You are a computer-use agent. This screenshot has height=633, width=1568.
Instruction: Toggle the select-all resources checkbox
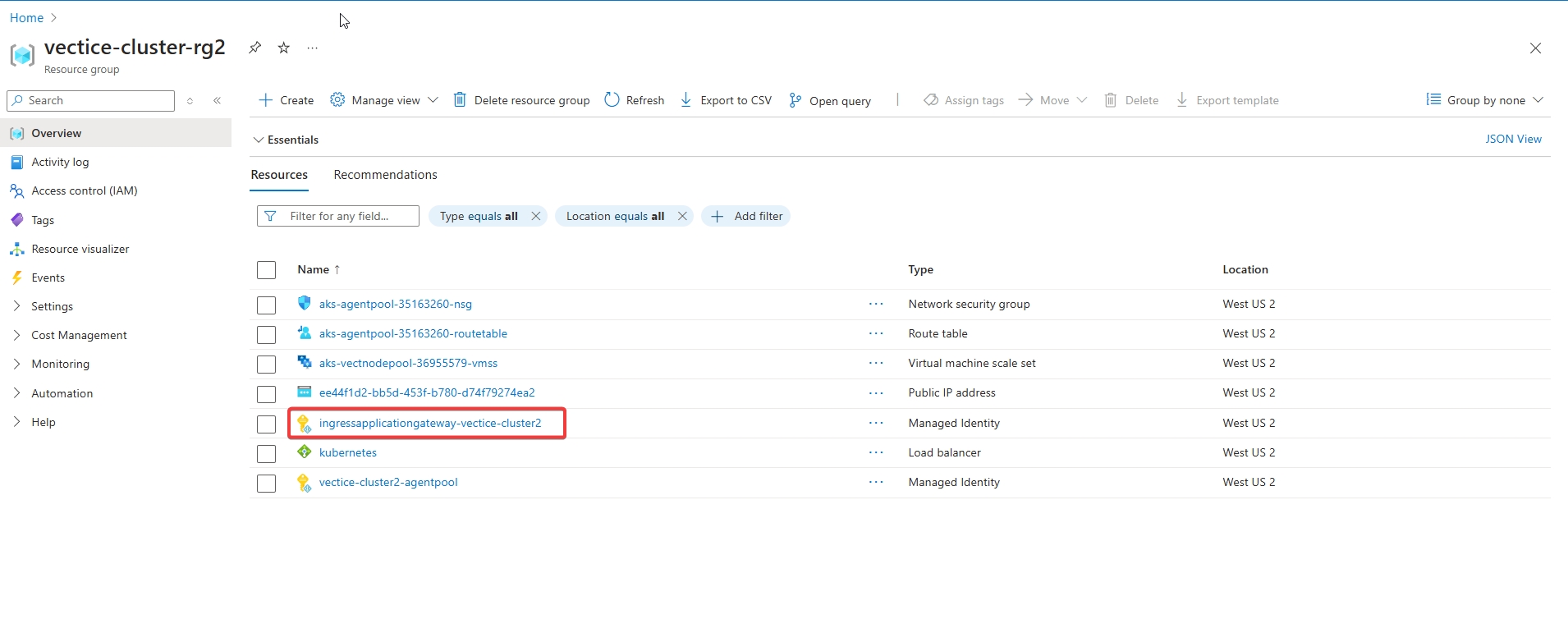[266, 270]
